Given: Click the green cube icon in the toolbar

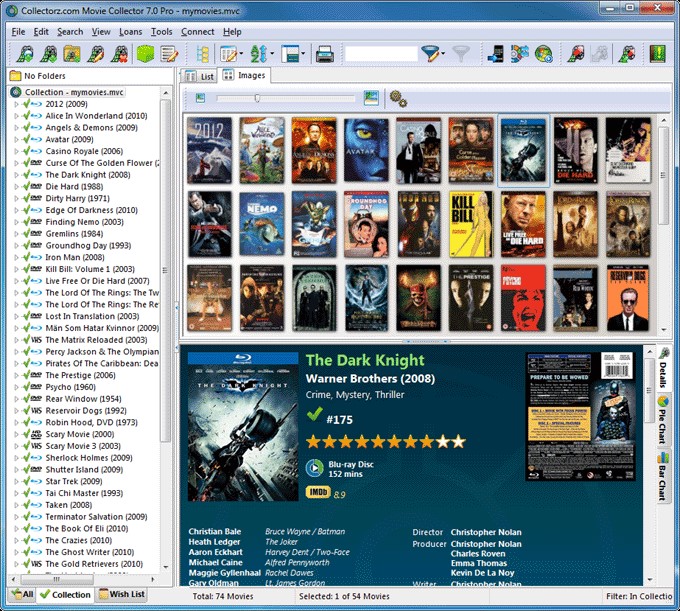Looking at the screenshot, I should pos(145,54).
